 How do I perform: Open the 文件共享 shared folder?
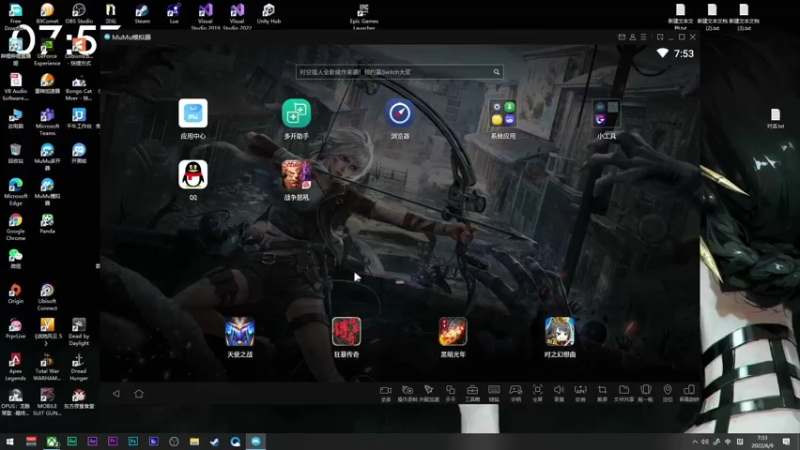[624, 393]
